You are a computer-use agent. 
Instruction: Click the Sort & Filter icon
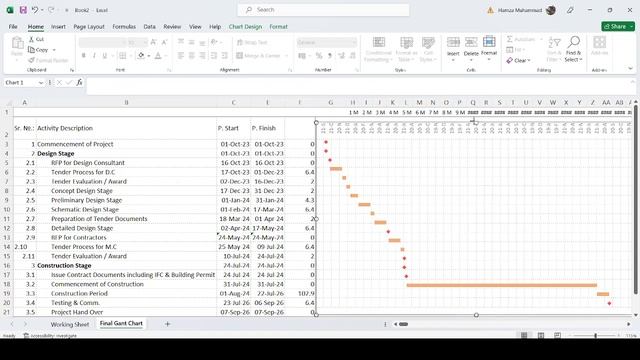[x=554, y=42]
